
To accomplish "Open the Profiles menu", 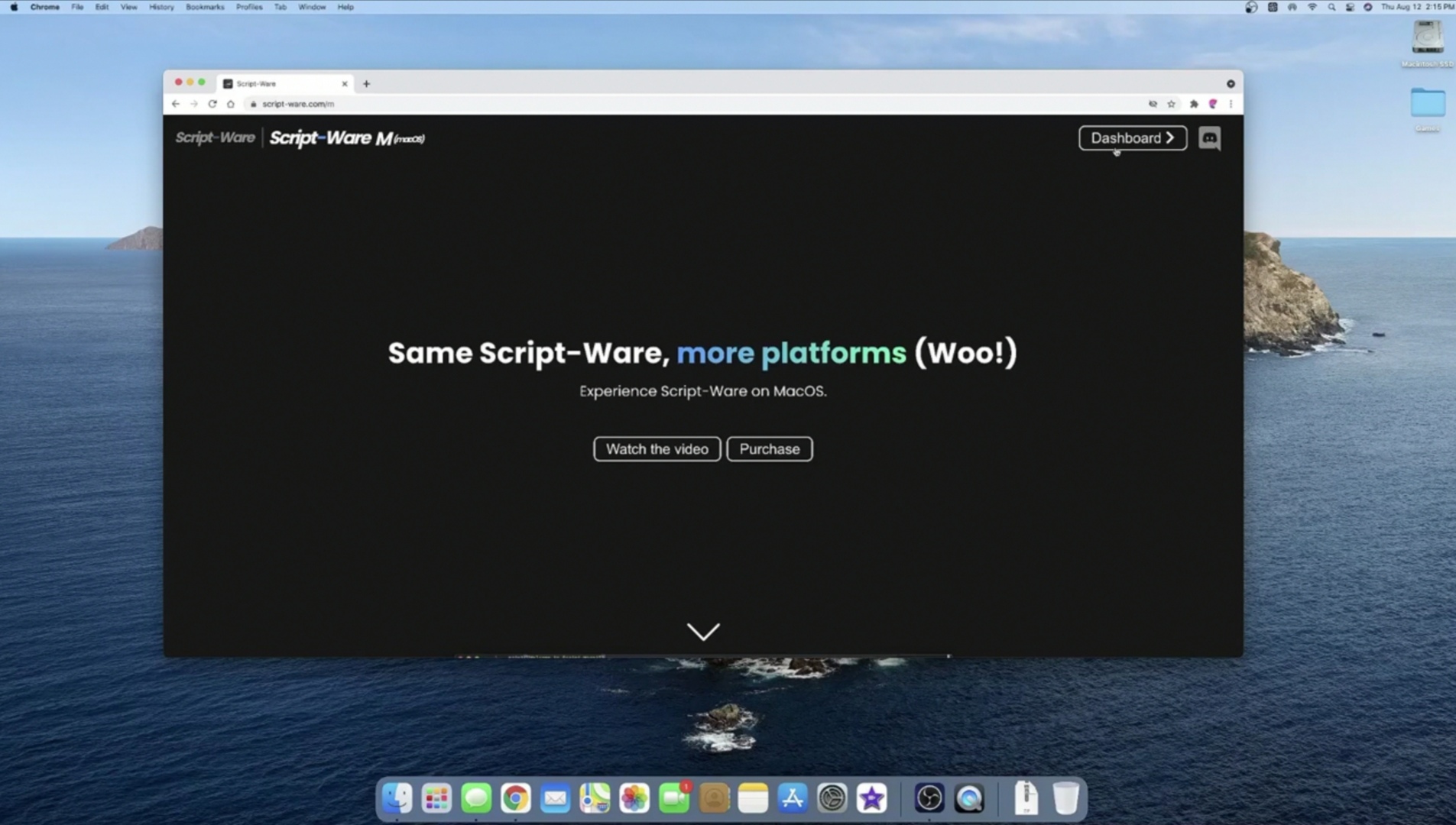I will [x=249, y=7].
